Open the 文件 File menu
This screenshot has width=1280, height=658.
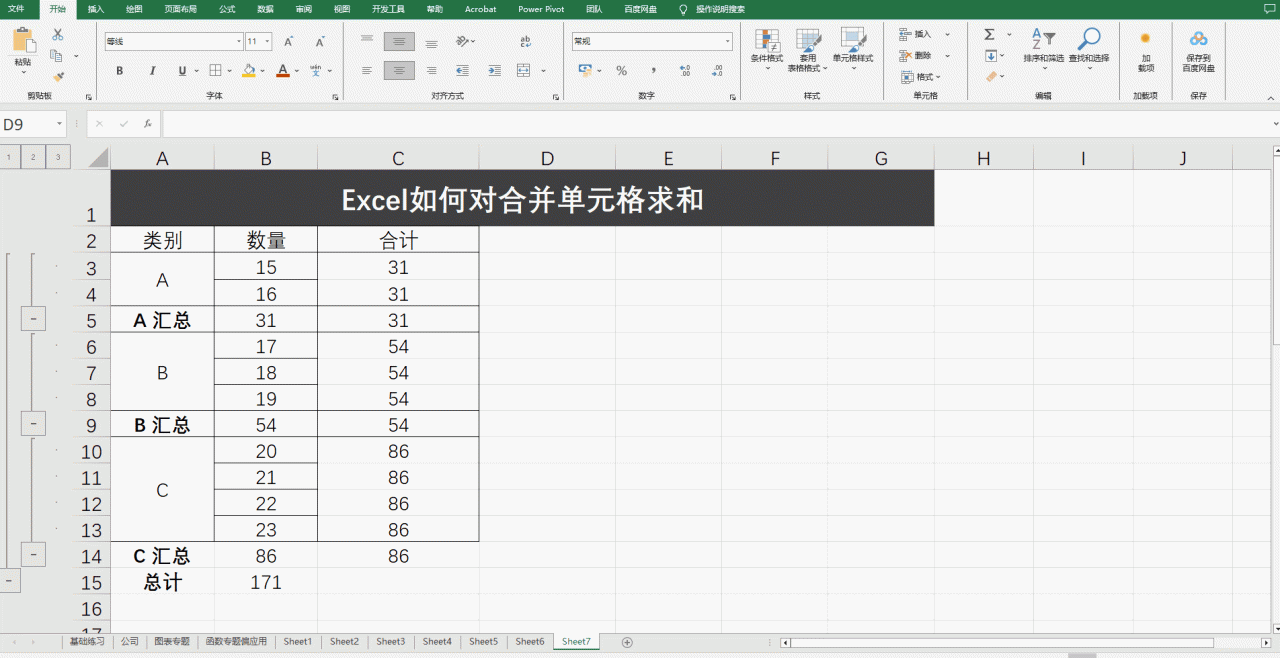click(16, 9)
